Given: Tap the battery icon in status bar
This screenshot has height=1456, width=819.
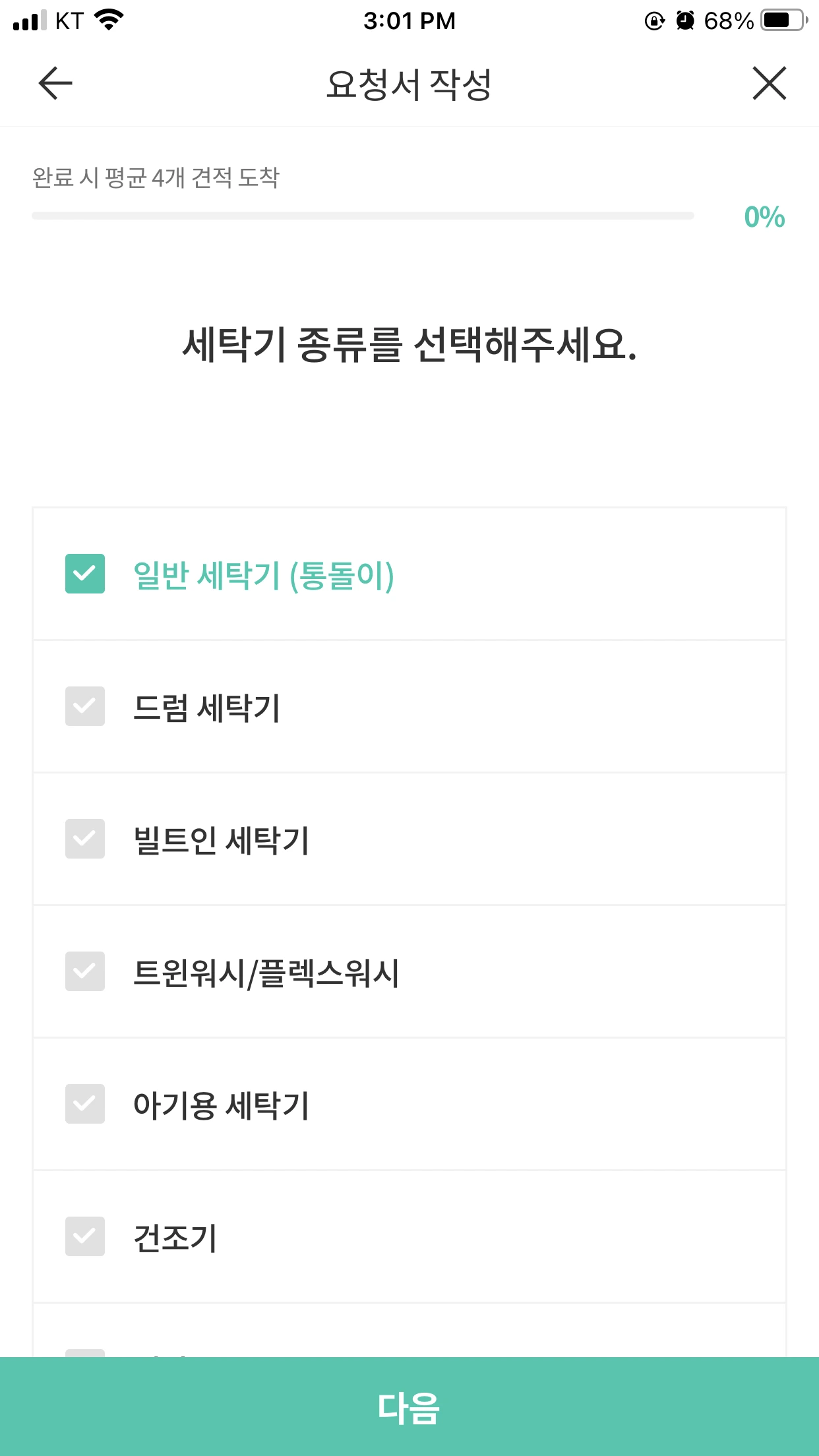Looking at the screenshot, I should click(784, 20).
